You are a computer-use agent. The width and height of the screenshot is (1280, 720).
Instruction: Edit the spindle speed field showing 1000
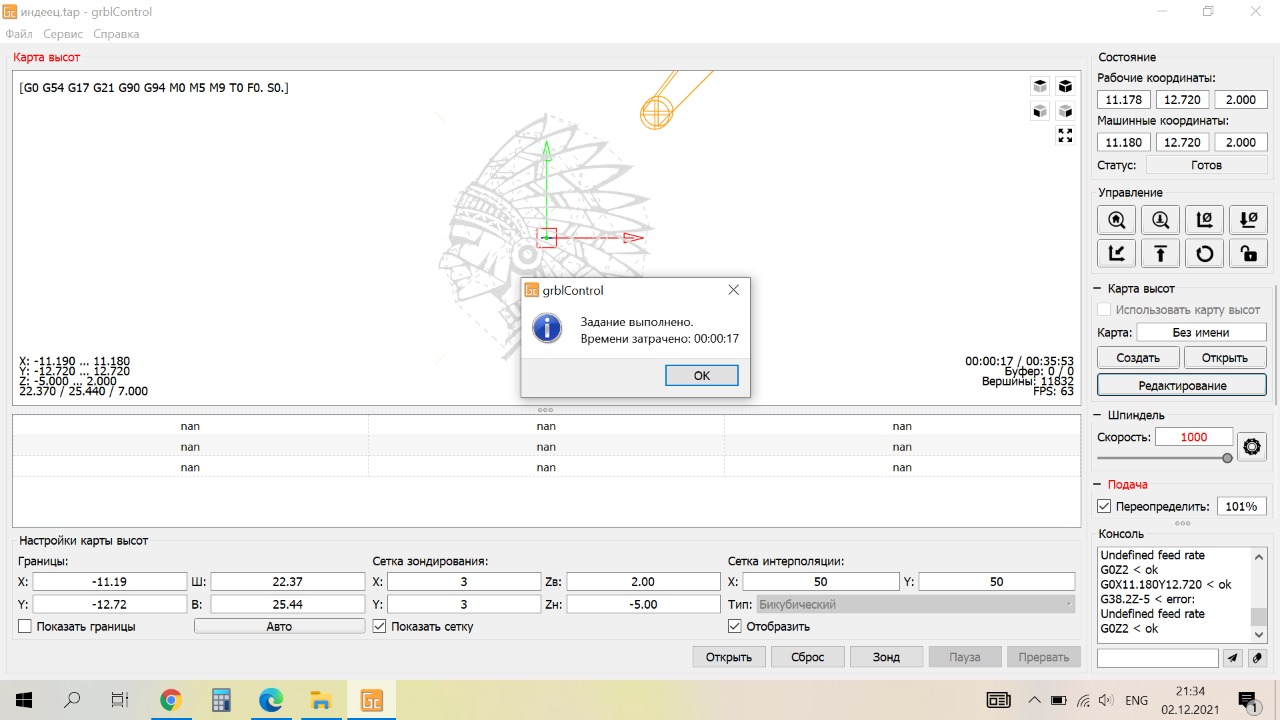pyautogui.click(x=1194, y=437)
